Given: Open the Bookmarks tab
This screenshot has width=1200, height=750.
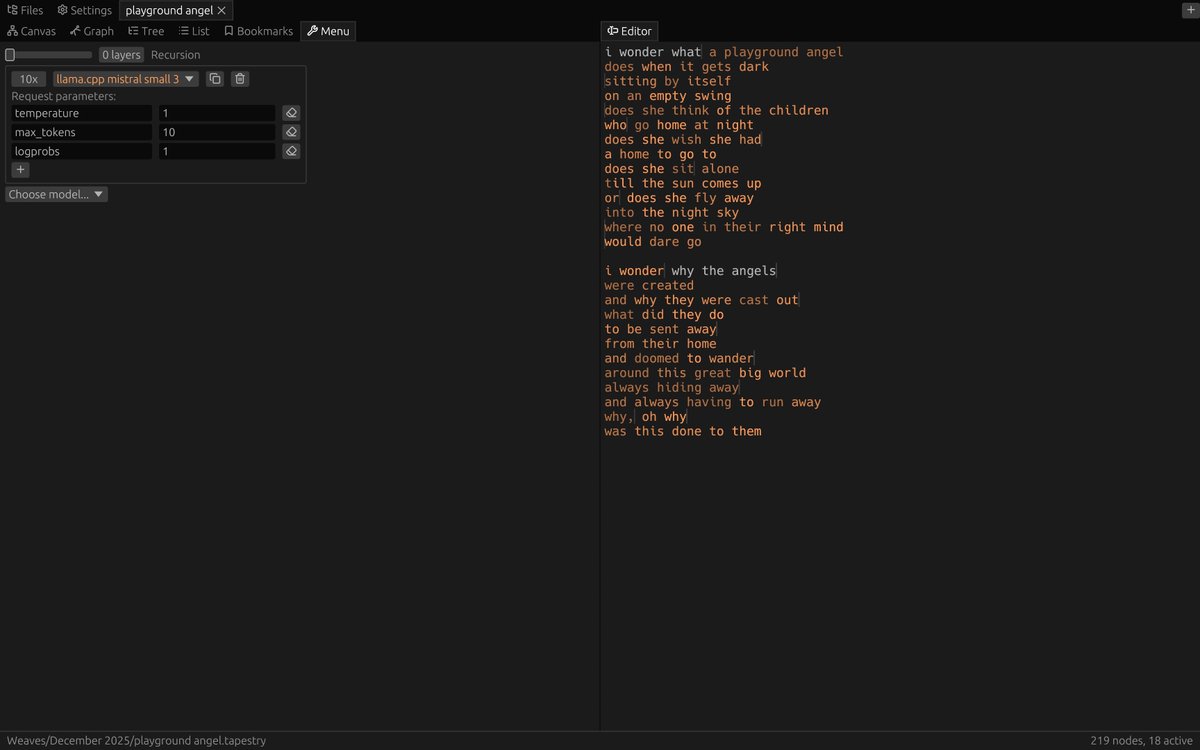Looking at the screenshot, I should (x=258, y=31).
